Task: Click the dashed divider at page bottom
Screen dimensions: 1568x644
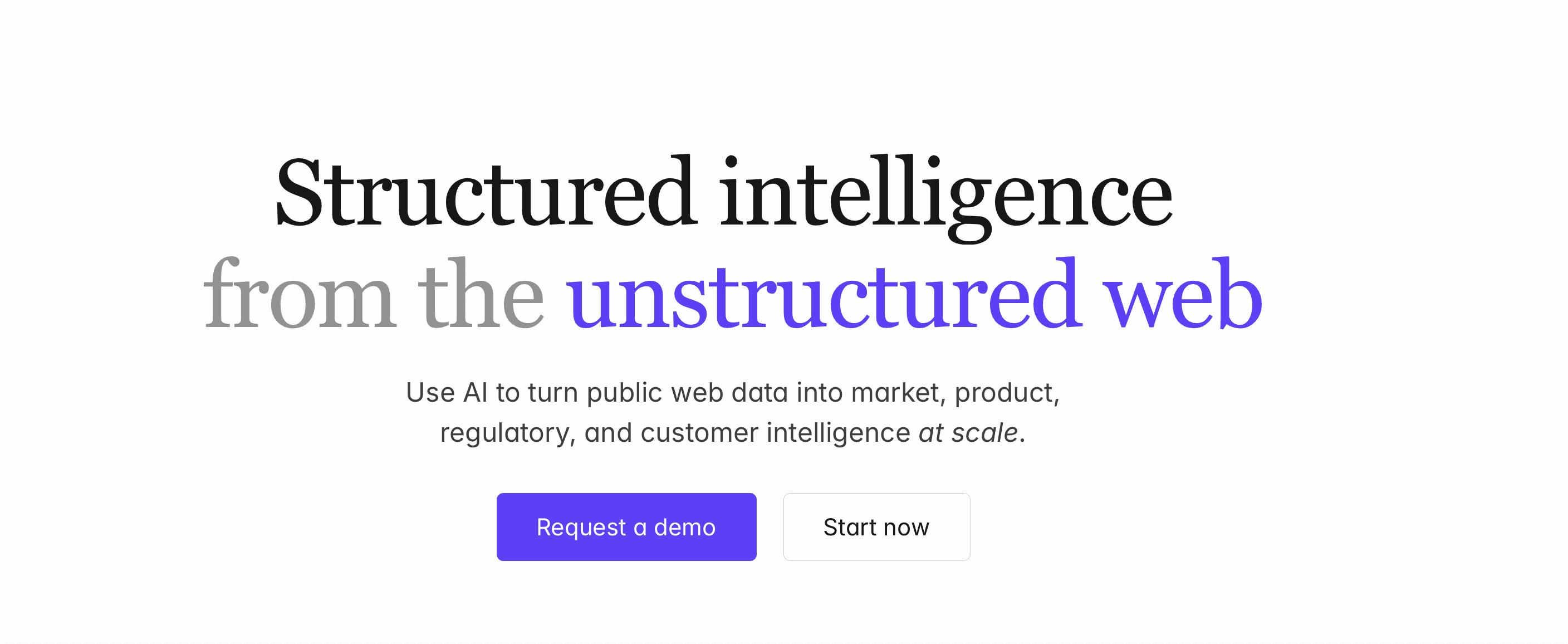Action: tap(784, 642)
